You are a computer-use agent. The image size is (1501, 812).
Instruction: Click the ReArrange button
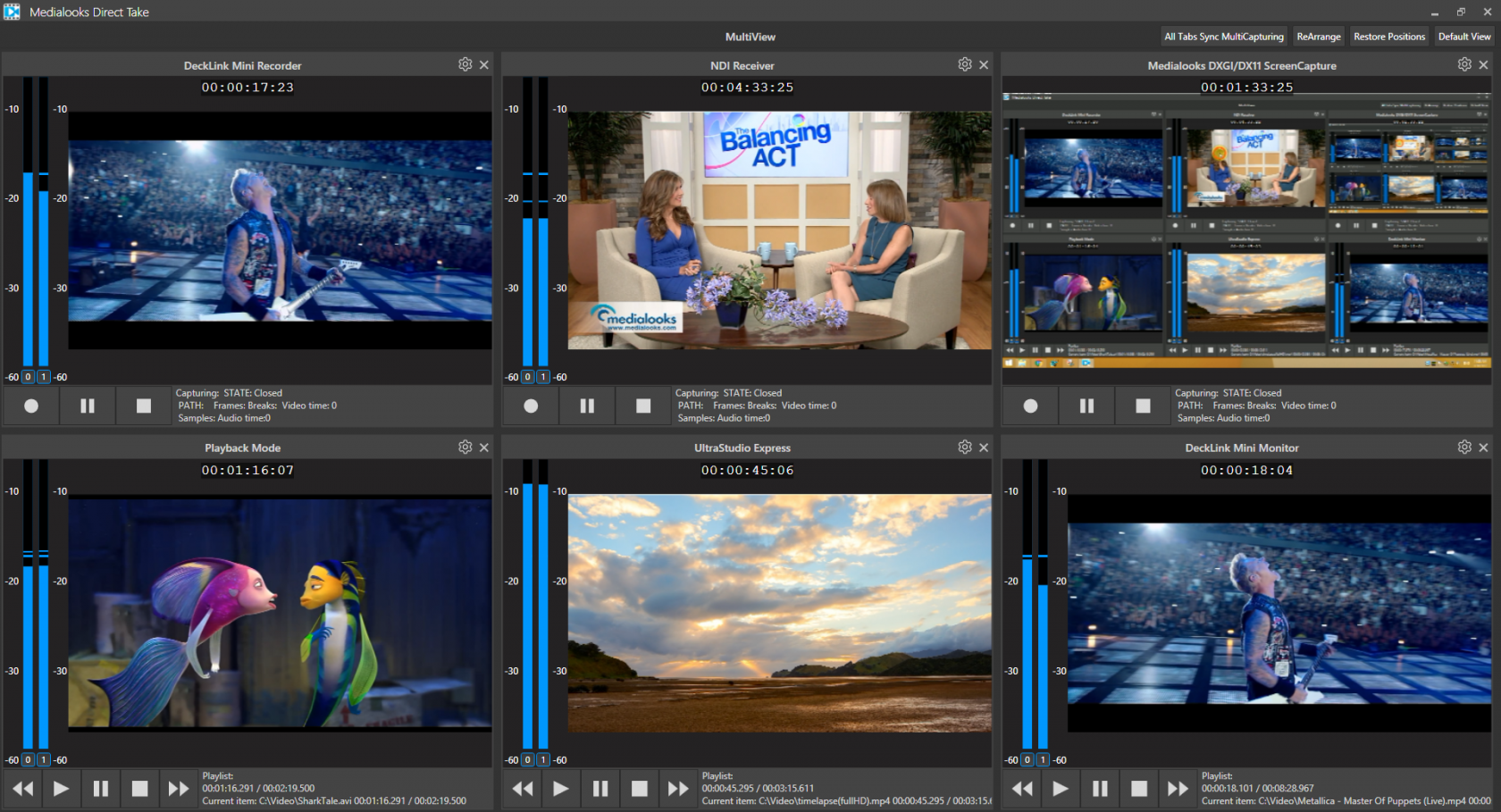click(1319, 37)
